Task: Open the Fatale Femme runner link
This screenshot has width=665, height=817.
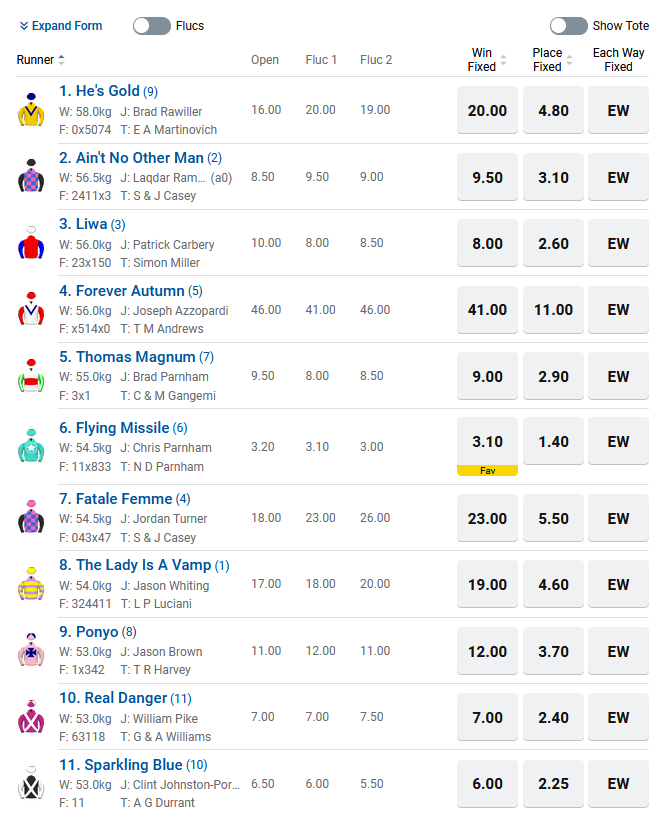Action: point(124,499)
